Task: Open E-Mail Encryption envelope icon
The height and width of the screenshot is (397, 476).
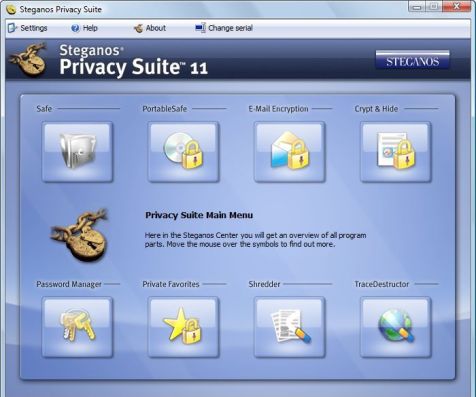Action: 289,152
